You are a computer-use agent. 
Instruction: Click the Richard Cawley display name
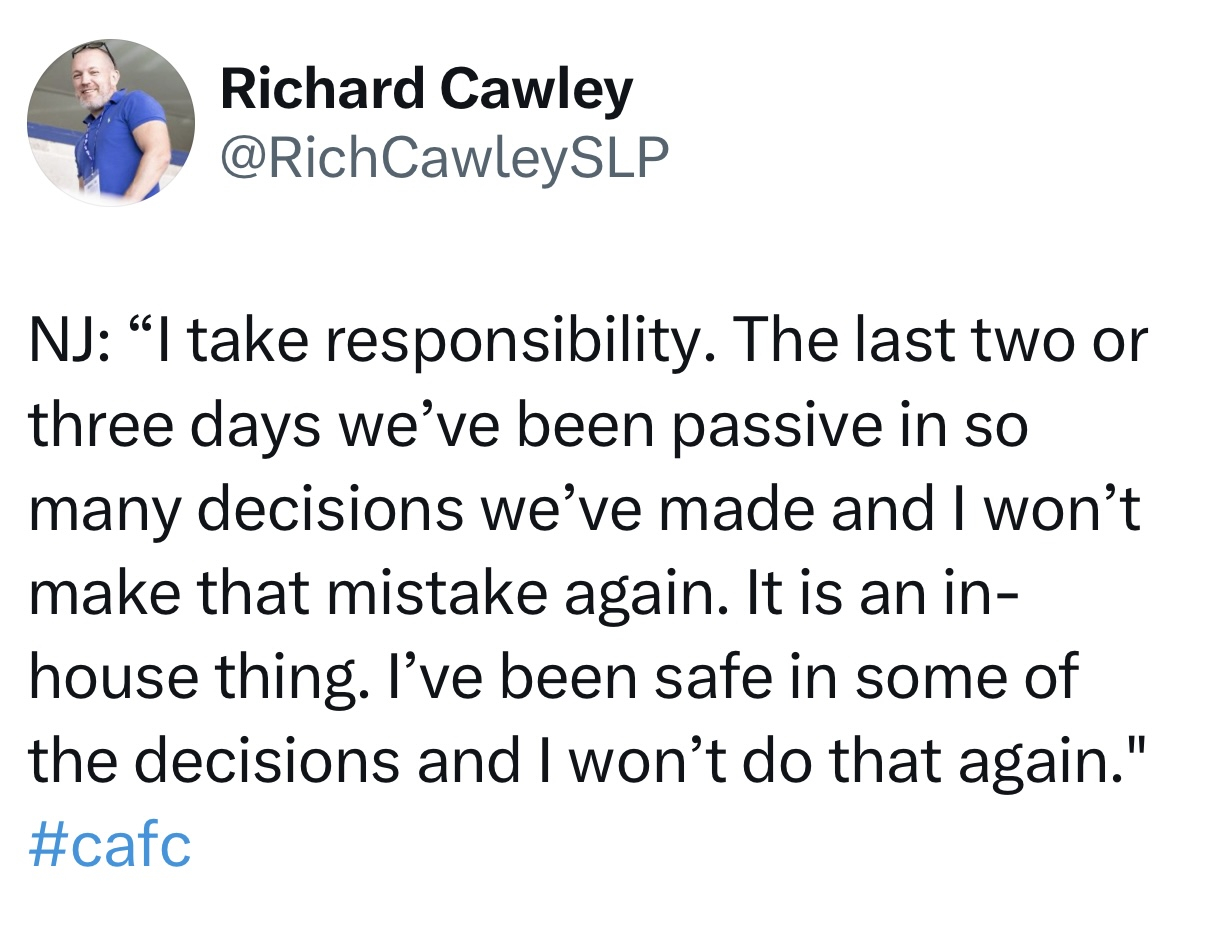[426, 90]
